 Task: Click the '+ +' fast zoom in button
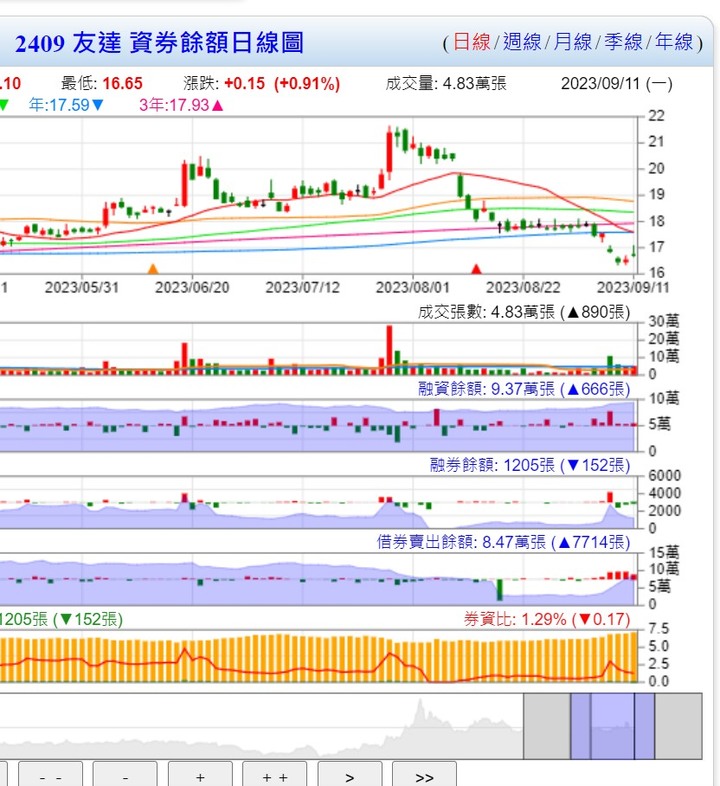(x=275, y=774)
